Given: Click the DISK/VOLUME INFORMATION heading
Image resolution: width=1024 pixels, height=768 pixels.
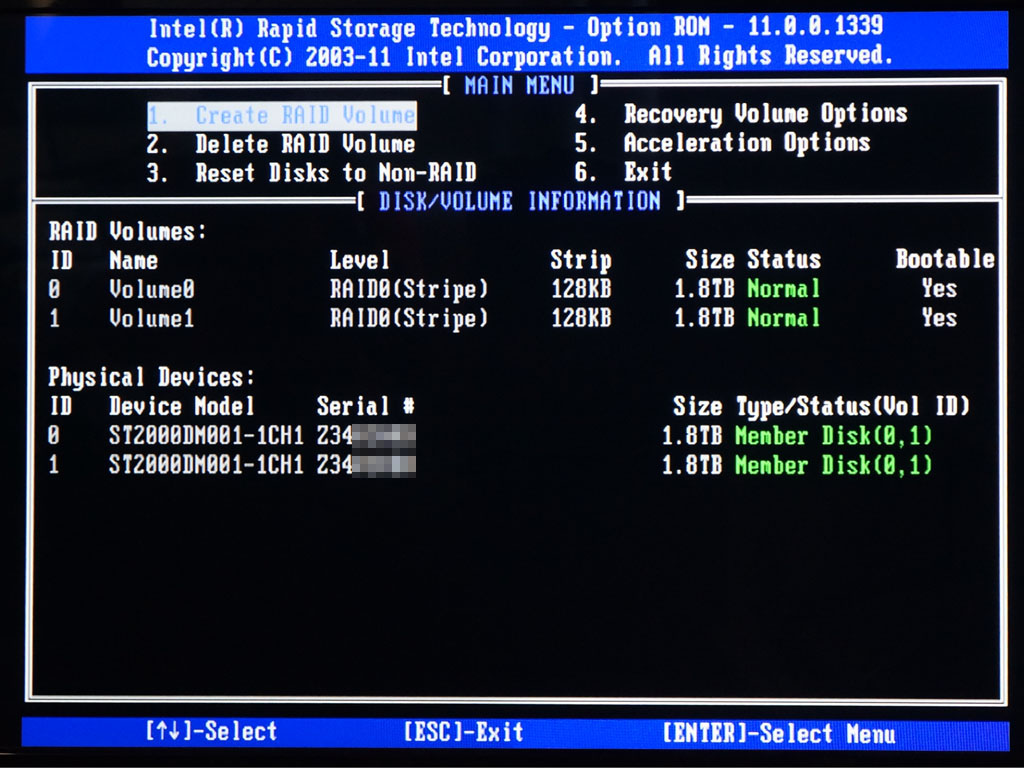Looking at the screenshot, I should 520,200.
